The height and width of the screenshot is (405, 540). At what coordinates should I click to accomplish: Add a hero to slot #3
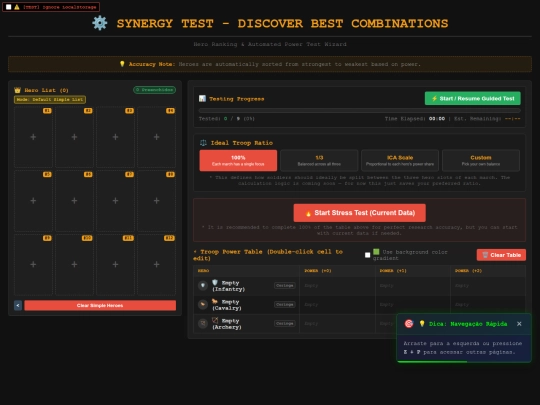[115, 137]
